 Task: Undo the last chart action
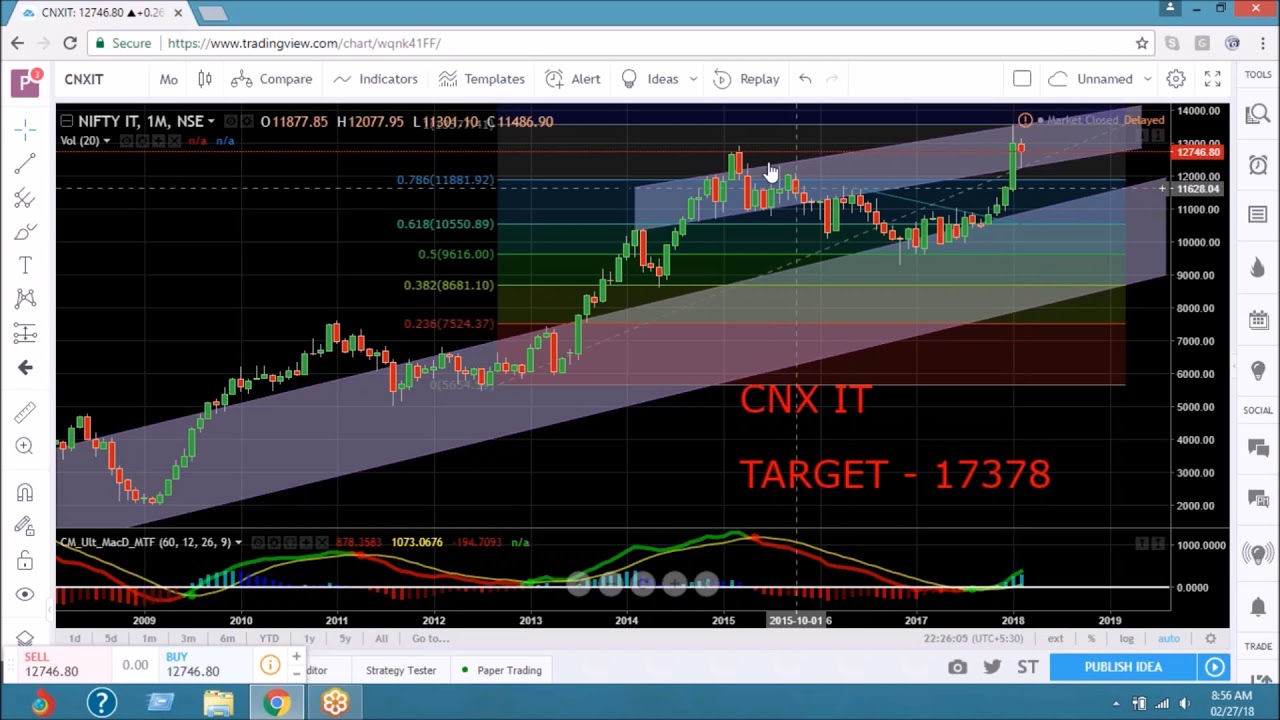(805, 79)
